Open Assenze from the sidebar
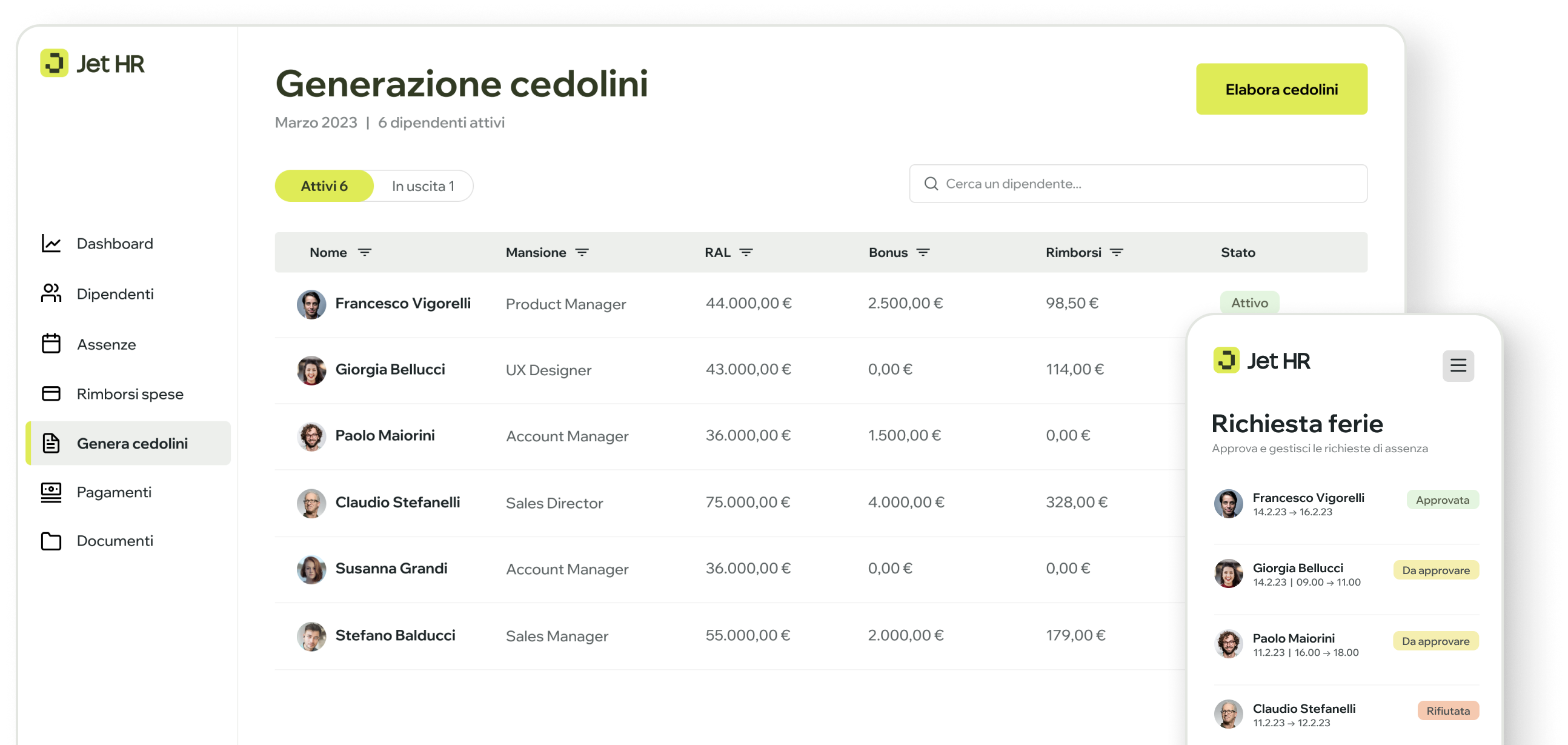Image resolution: width=1568 pixels, height=745 pixels. pyautogui.click(x=107, y=344)
